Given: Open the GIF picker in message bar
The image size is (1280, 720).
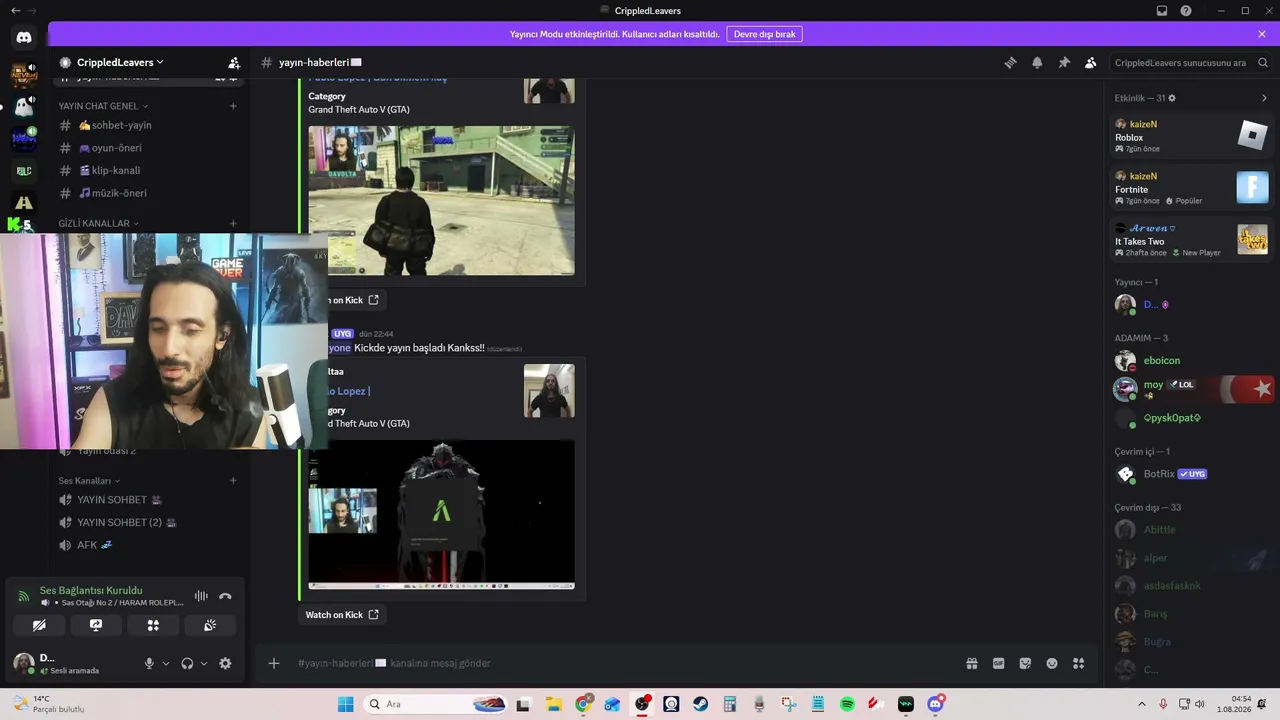Looking at the screenshot, I should click(x=998, y=663).
